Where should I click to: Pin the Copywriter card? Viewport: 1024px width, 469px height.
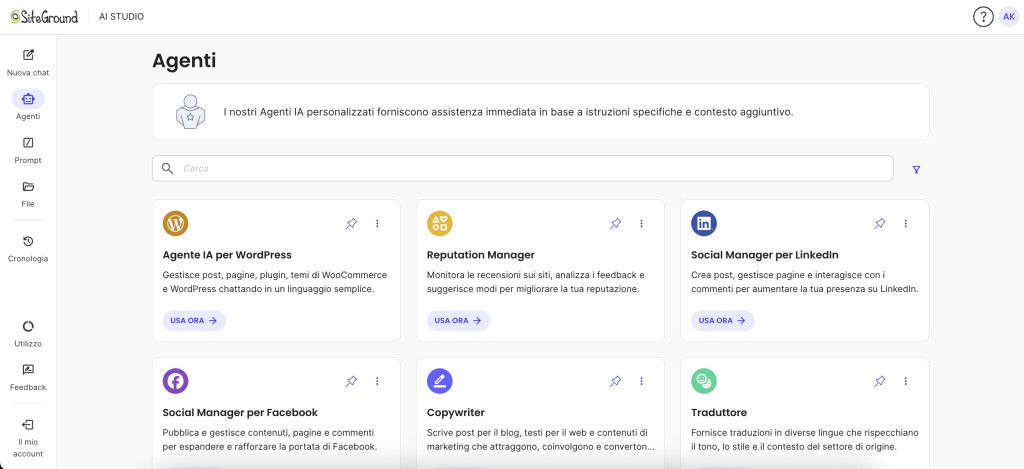click(615, 381)
